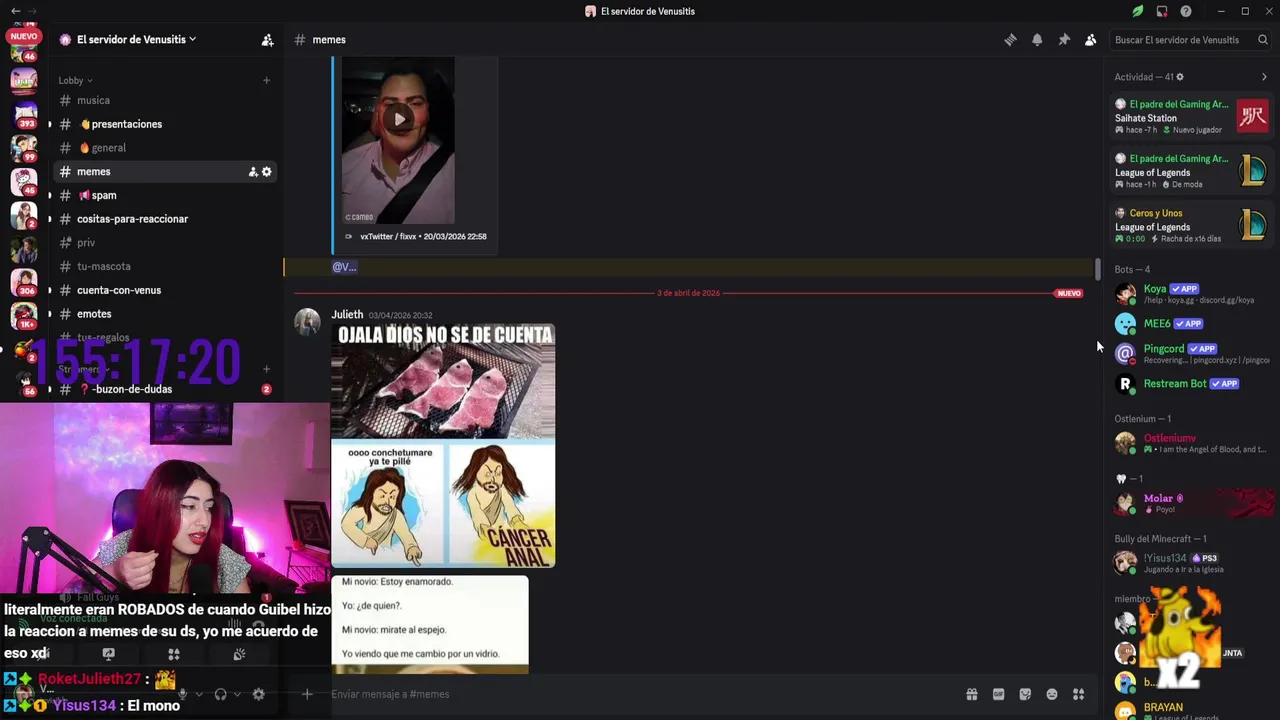
Task: Open Molar member profile
Action: [1191, 503]
